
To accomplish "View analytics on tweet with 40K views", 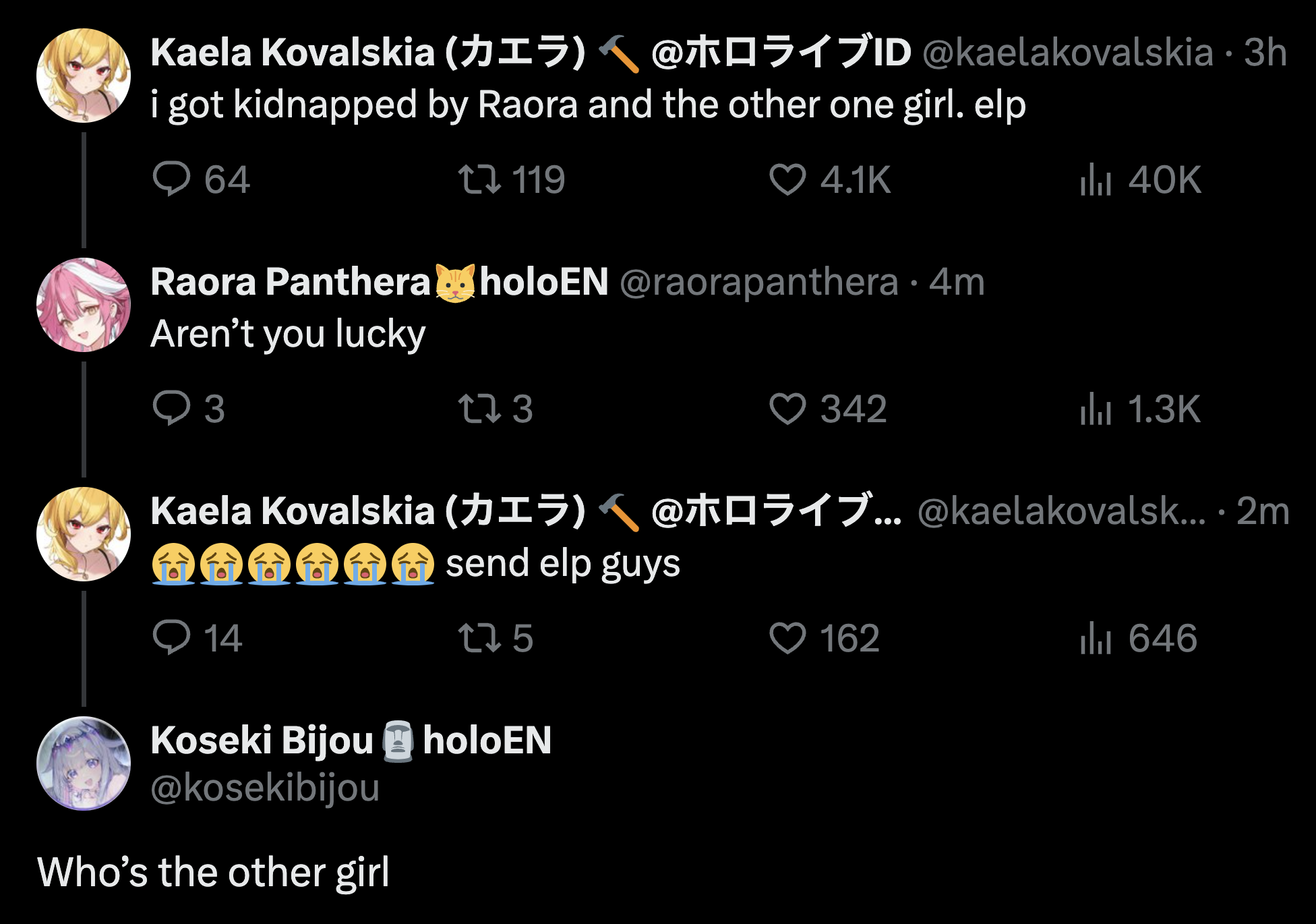I will 1096,179.
